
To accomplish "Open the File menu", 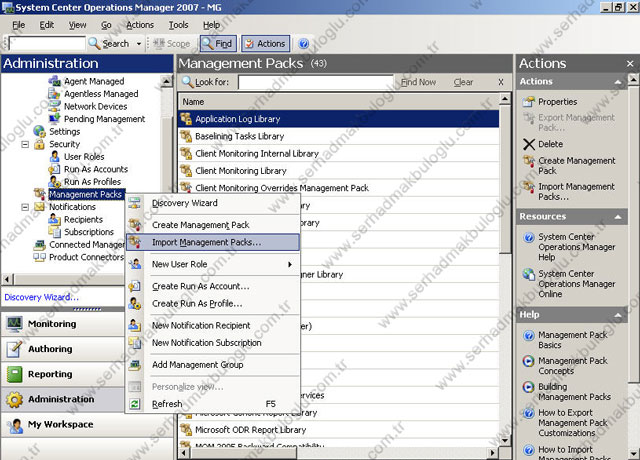I will (18, 25).
